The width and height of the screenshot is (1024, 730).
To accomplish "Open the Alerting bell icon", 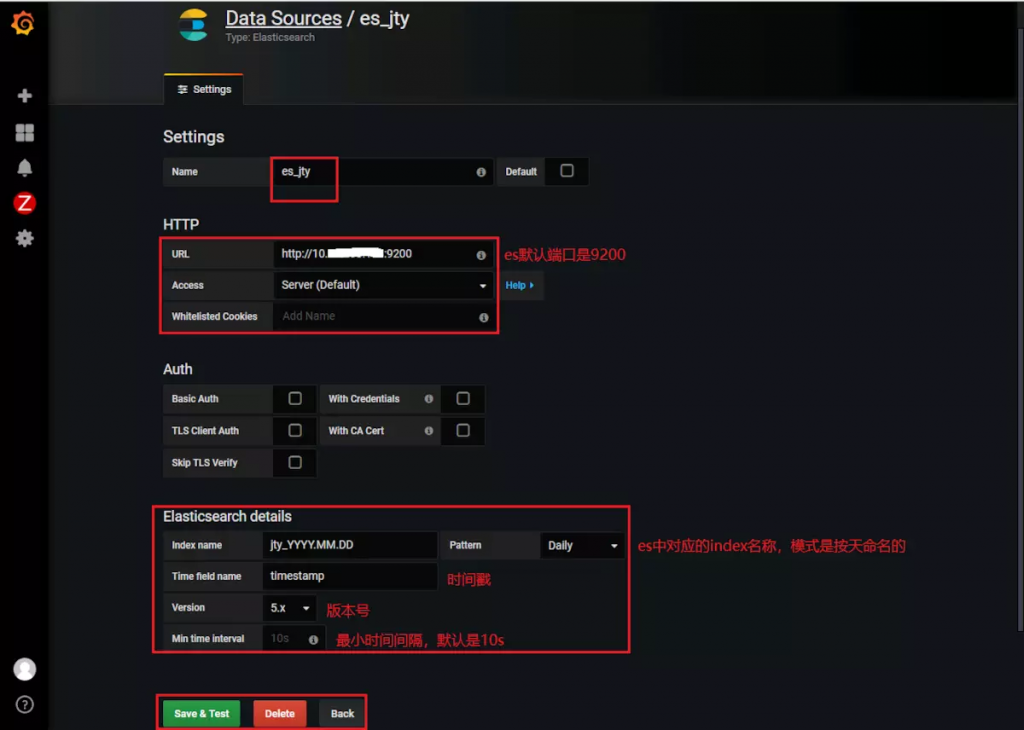I will click(25, 168).
